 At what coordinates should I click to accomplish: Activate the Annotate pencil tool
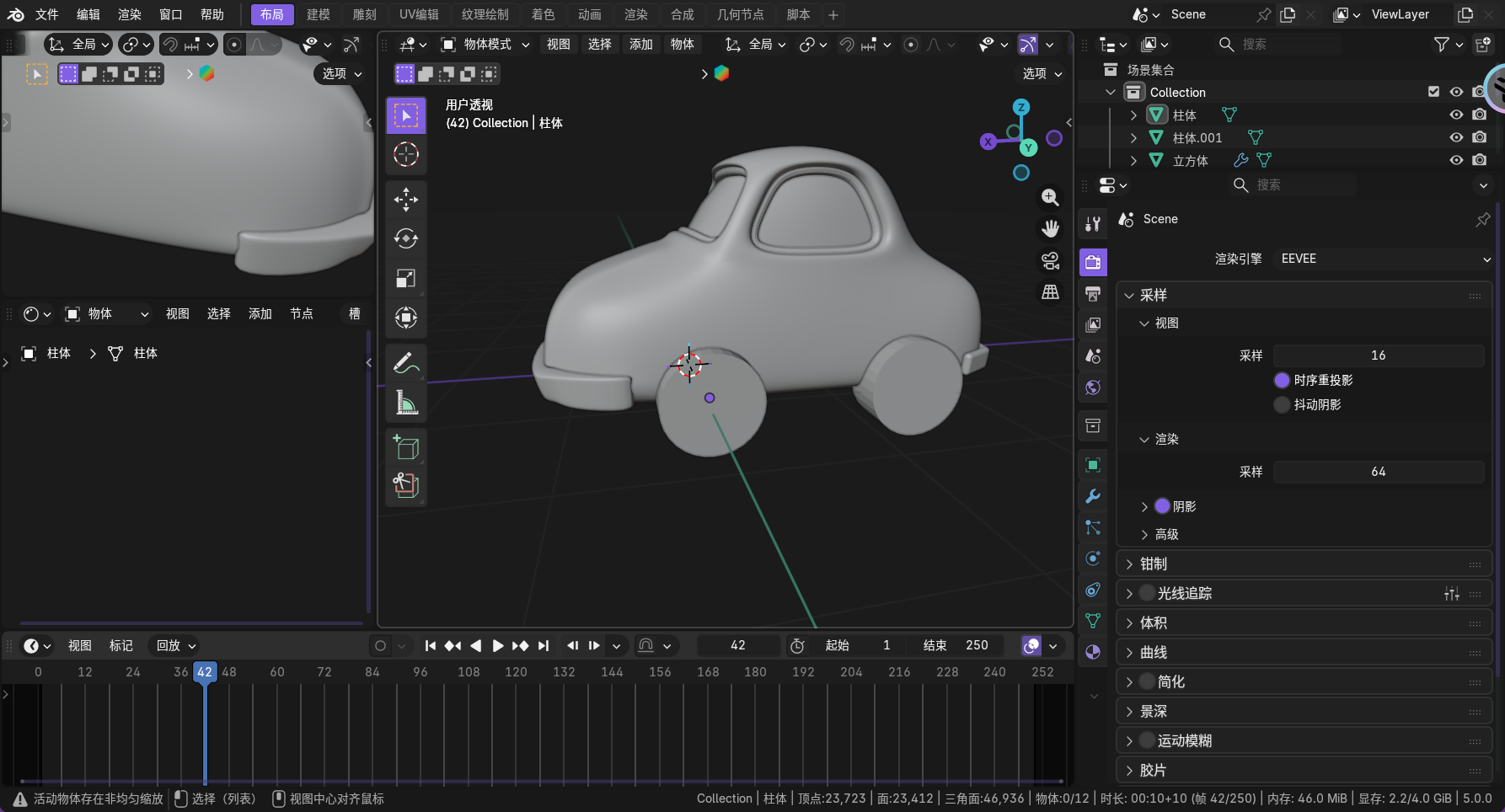click(406, 363)
